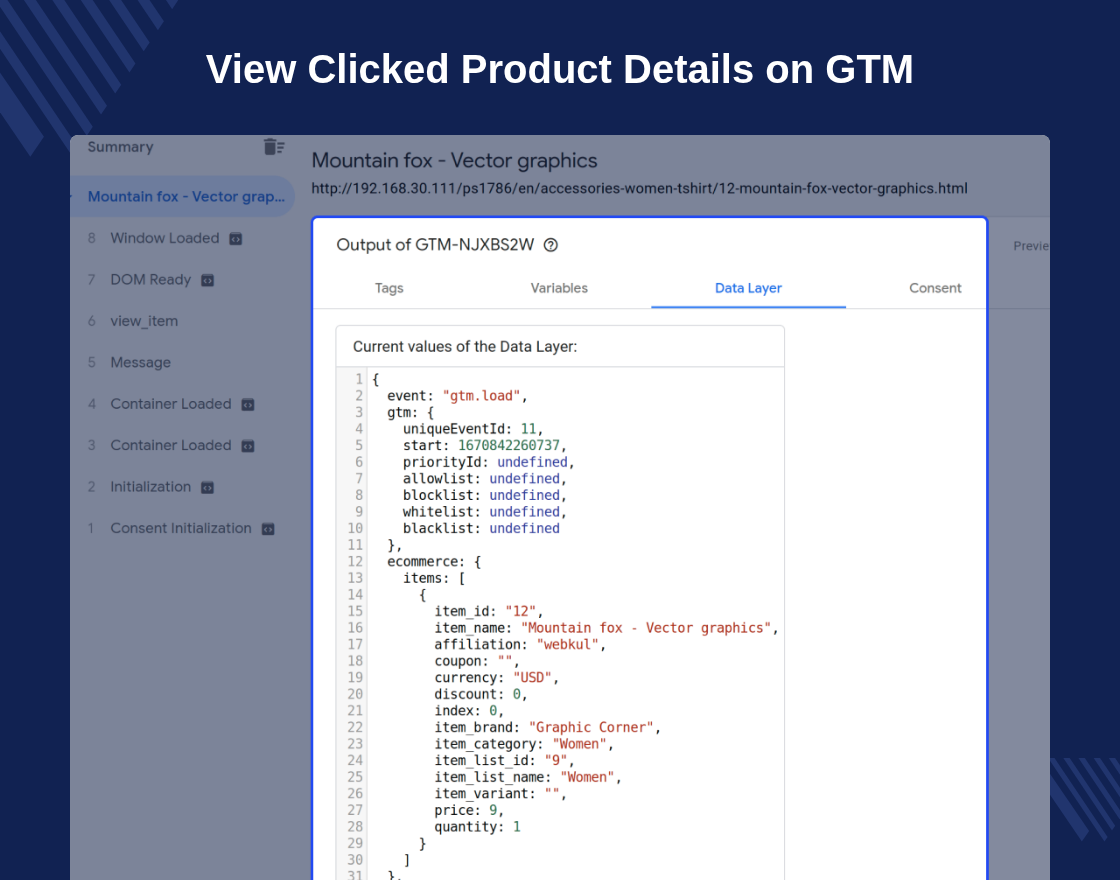Select event 3 Container Loaded
The image size is (1120, 880).
171,446
